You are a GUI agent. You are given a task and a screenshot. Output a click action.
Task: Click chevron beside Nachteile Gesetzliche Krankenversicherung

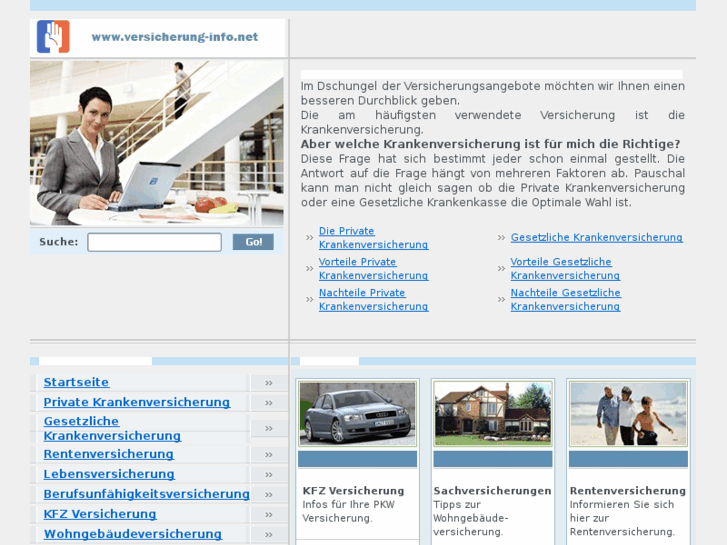pyautogui.click(x=501, y=300)
